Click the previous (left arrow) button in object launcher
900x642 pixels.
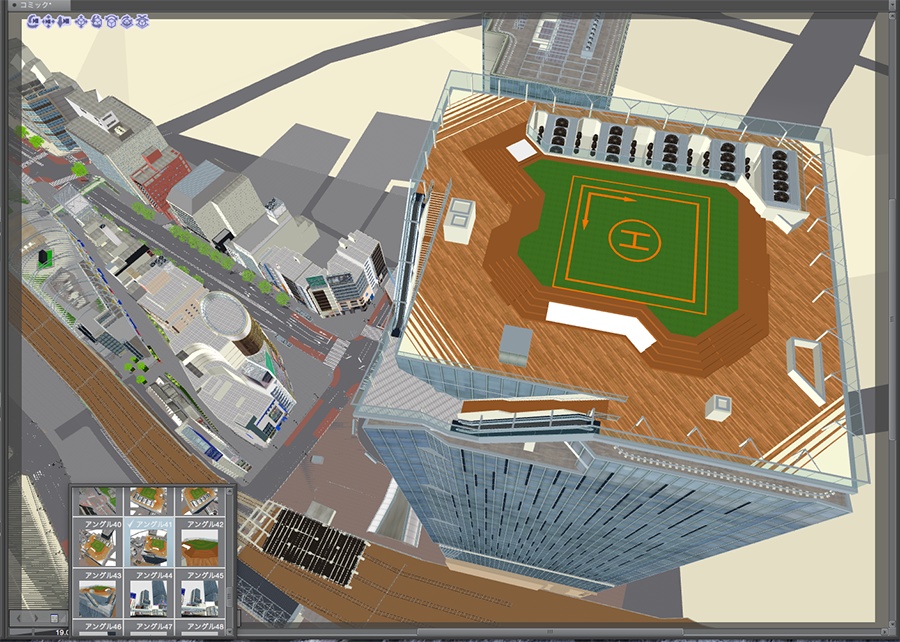pos(19,618)
